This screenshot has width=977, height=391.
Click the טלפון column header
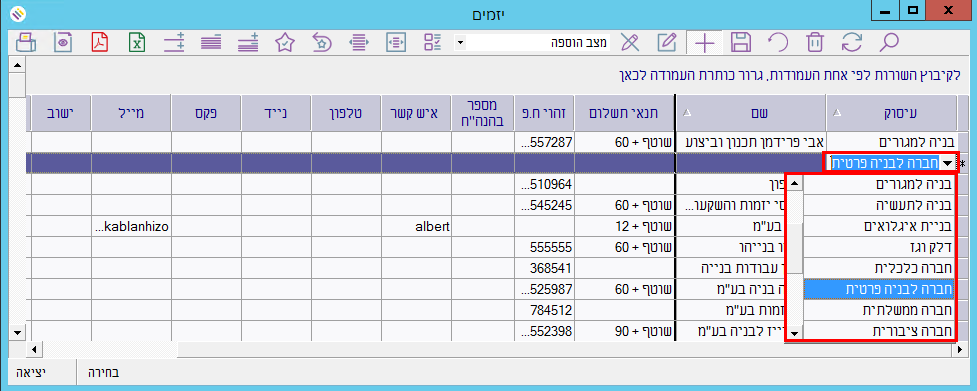(x=346, y=113)
